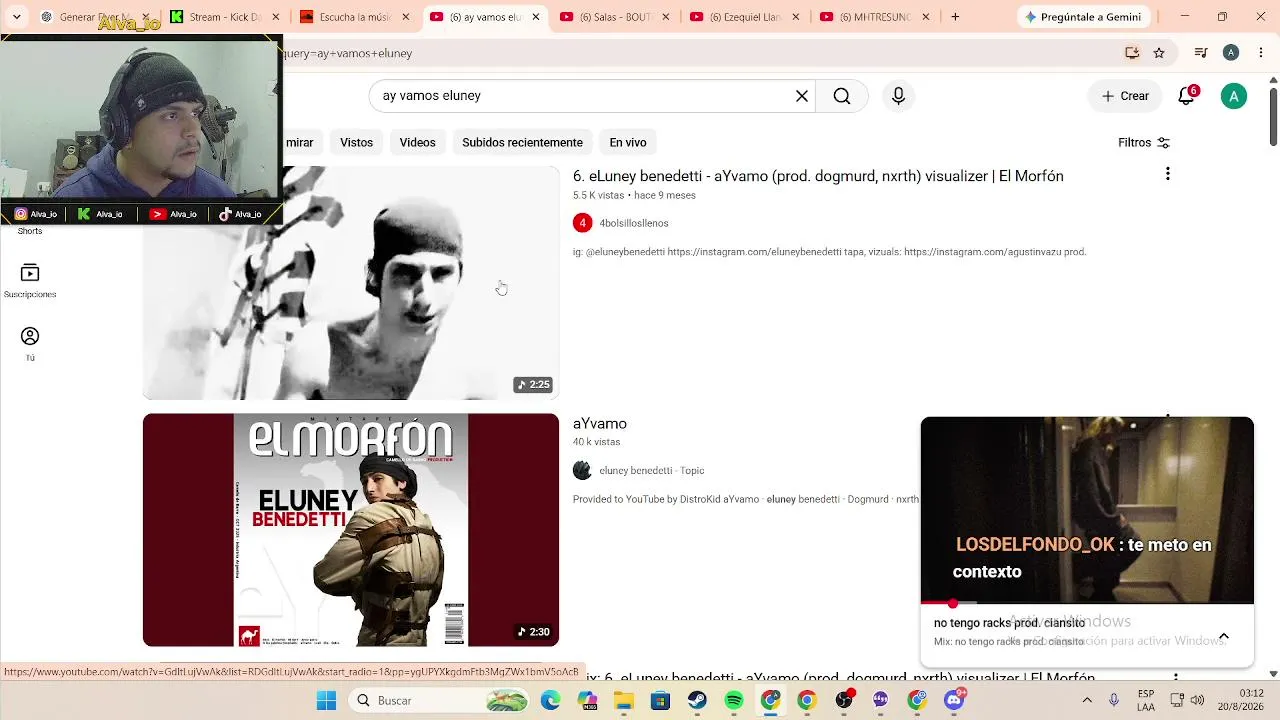This screenshot has height=720, width=1280.
Task: Open a new browser tab
Action: tap(955, 17)
